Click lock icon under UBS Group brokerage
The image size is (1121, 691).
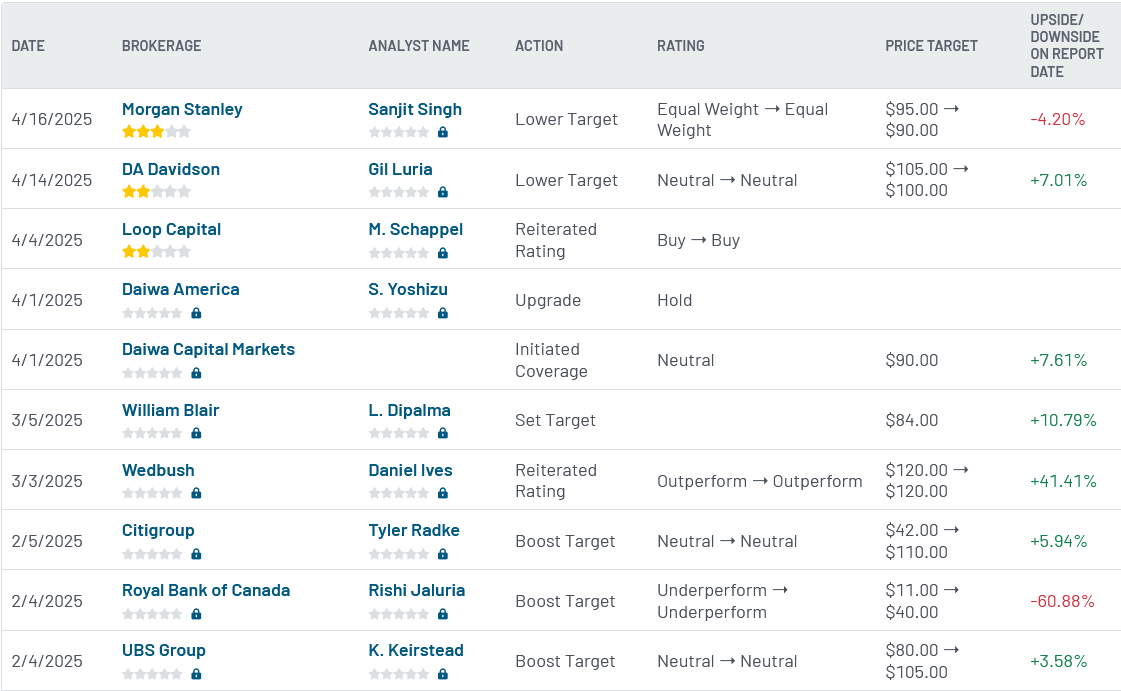196,673
